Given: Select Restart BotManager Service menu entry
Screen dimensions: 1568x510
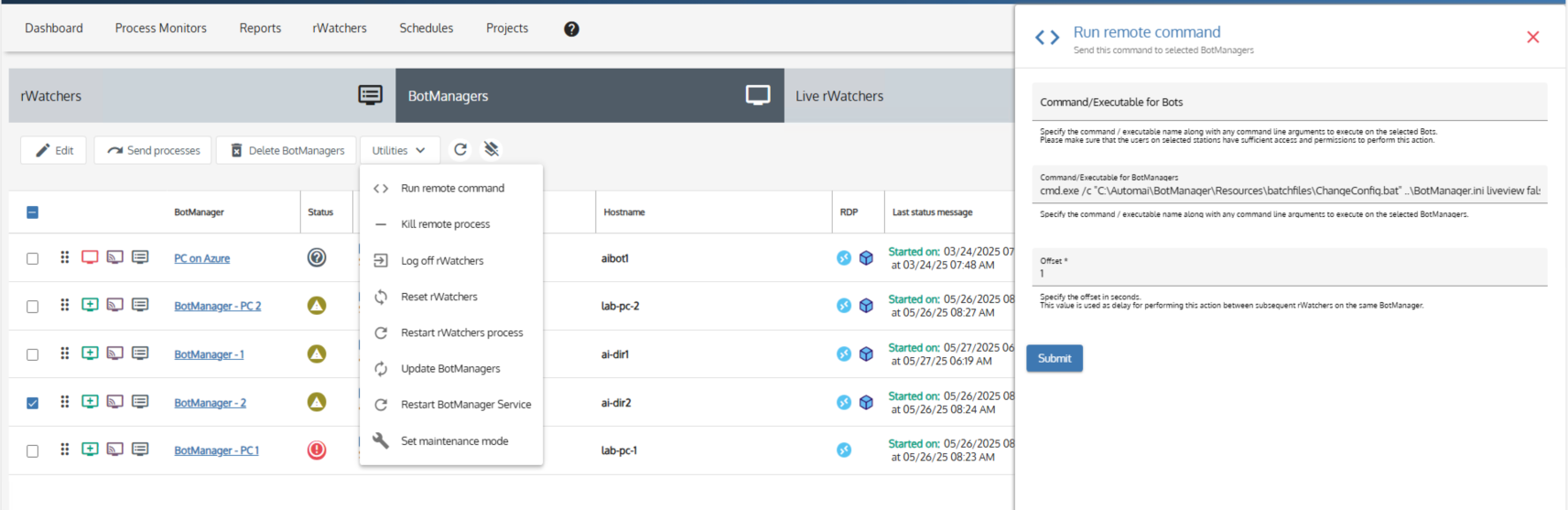Looking at the screenshot, I should (x=451, y=405).
